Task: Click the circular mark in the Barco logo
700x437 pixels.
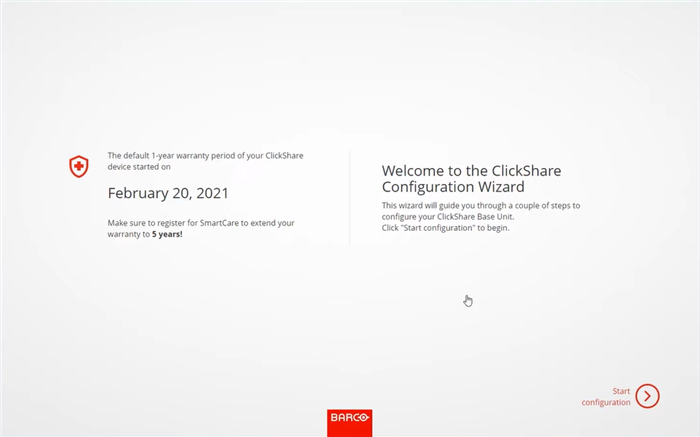Action: [x=363, y=418]
